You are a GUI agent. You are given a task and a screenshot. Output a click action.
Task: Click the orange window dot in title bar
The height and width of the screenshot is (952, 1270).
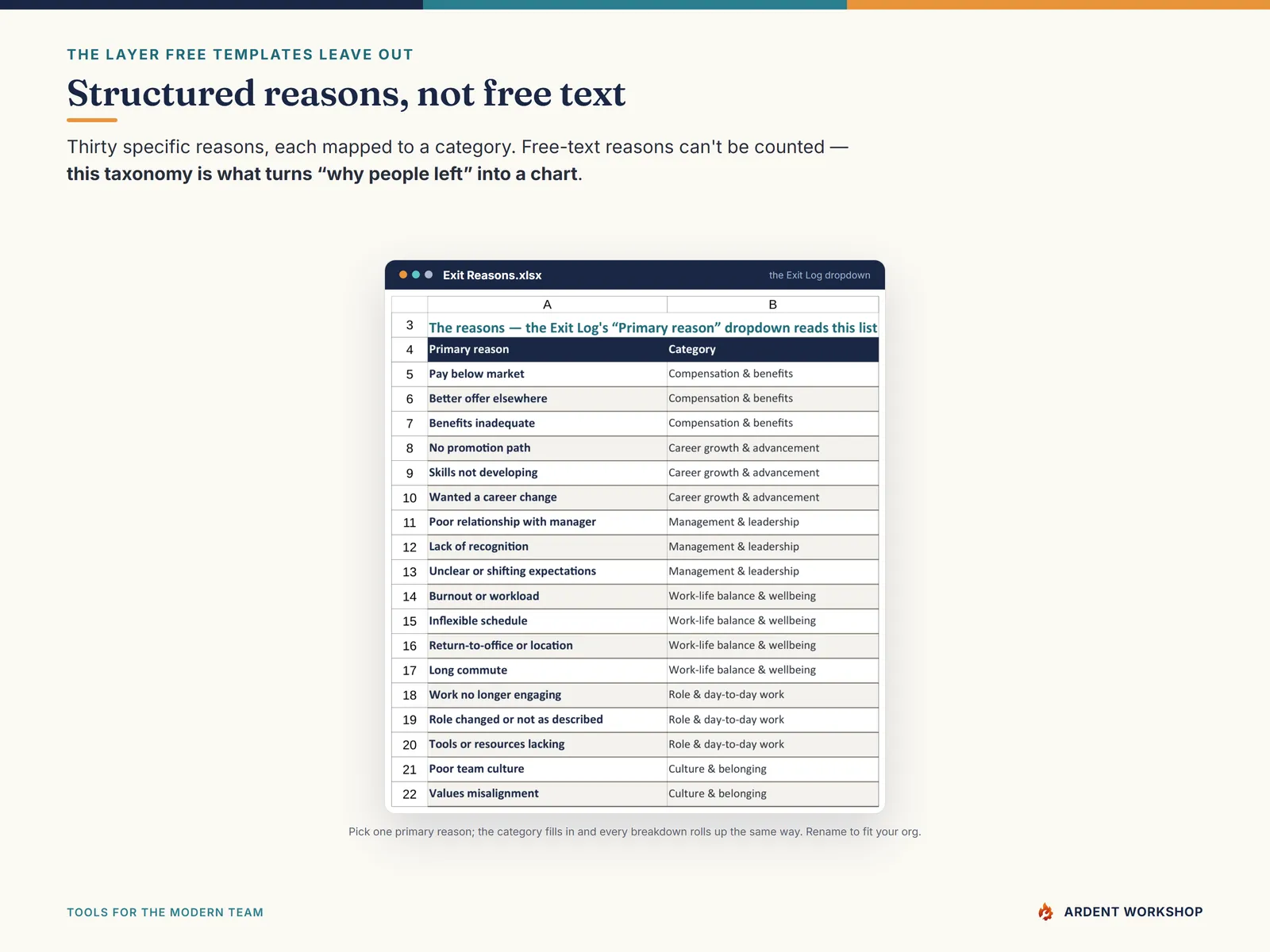pos(403,274)
